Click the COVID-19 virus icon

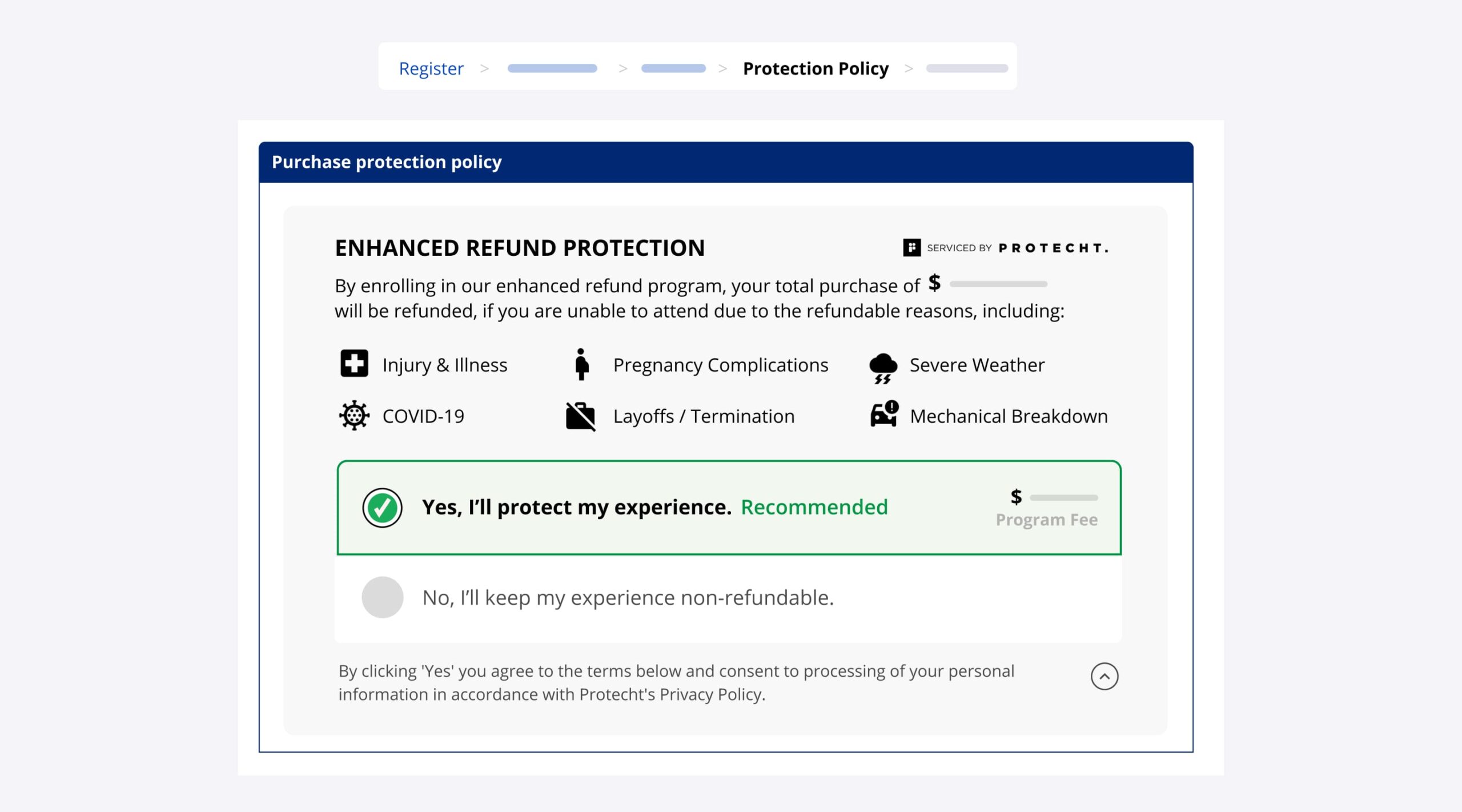point(354,415)
